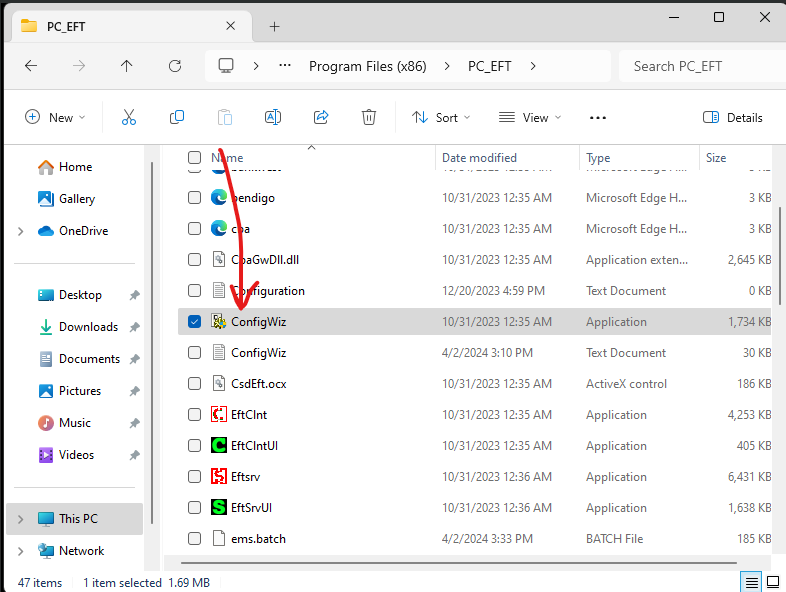Screen dimensions: 786x592
Task: Check the box next to ems.batch
Action: pos(195,539)
